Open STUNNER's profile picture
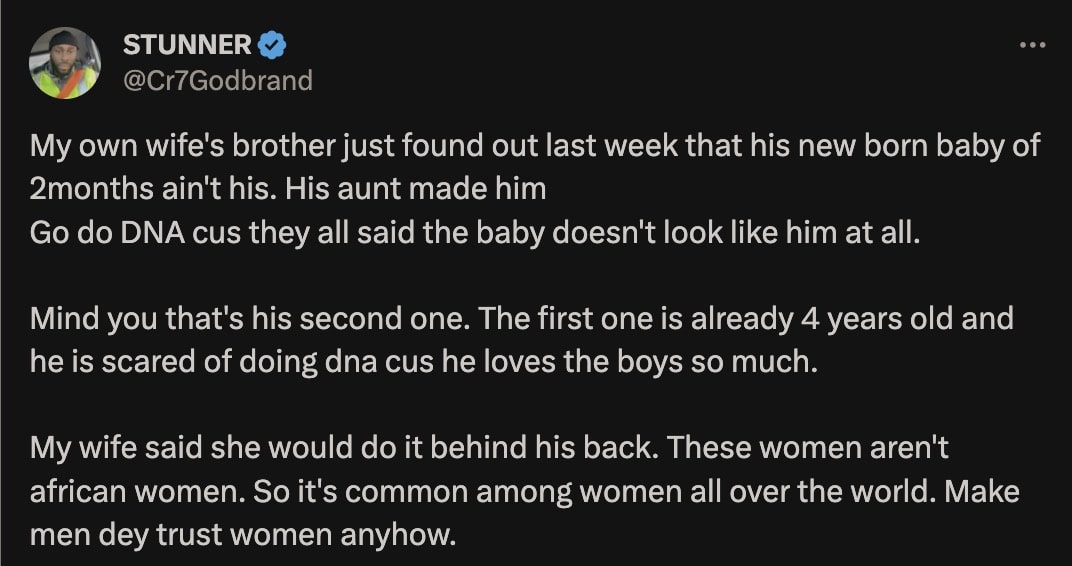 [x=65, y=62]
